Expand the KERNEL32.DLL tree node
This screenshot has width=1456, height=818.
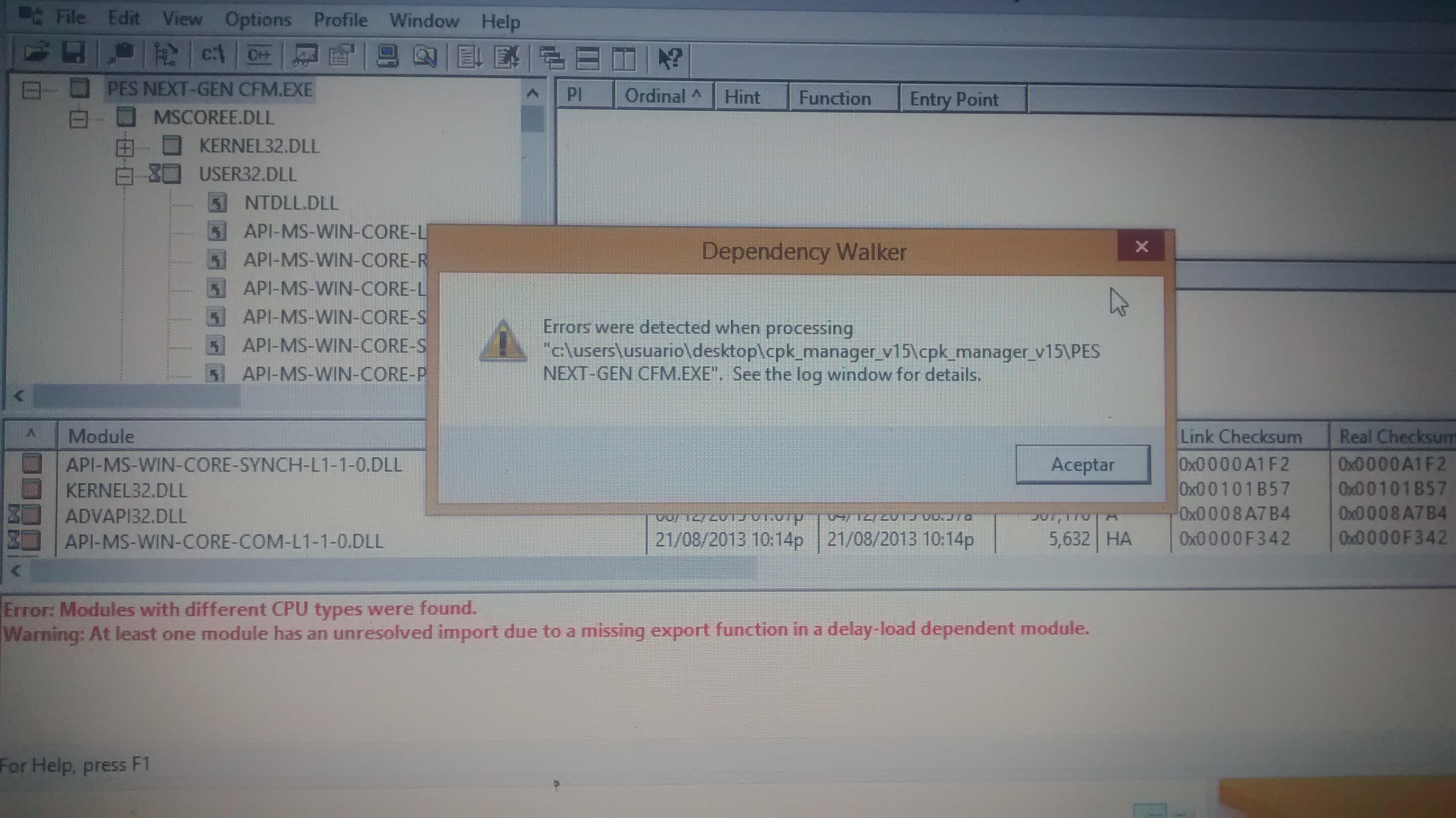click(124, 148)
